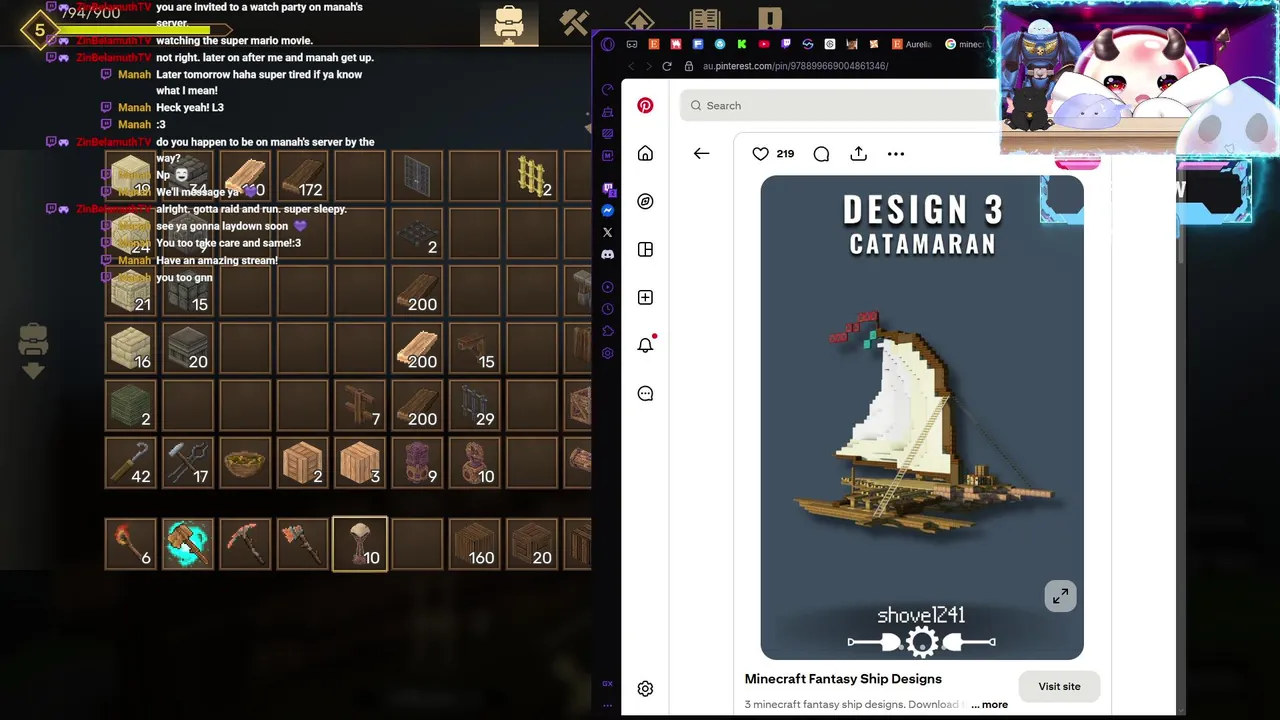Click the 'Minecraft Fantasy Ship Designs' title
Viewport: 1280px width, 720px height.
(x=843, y=679)
